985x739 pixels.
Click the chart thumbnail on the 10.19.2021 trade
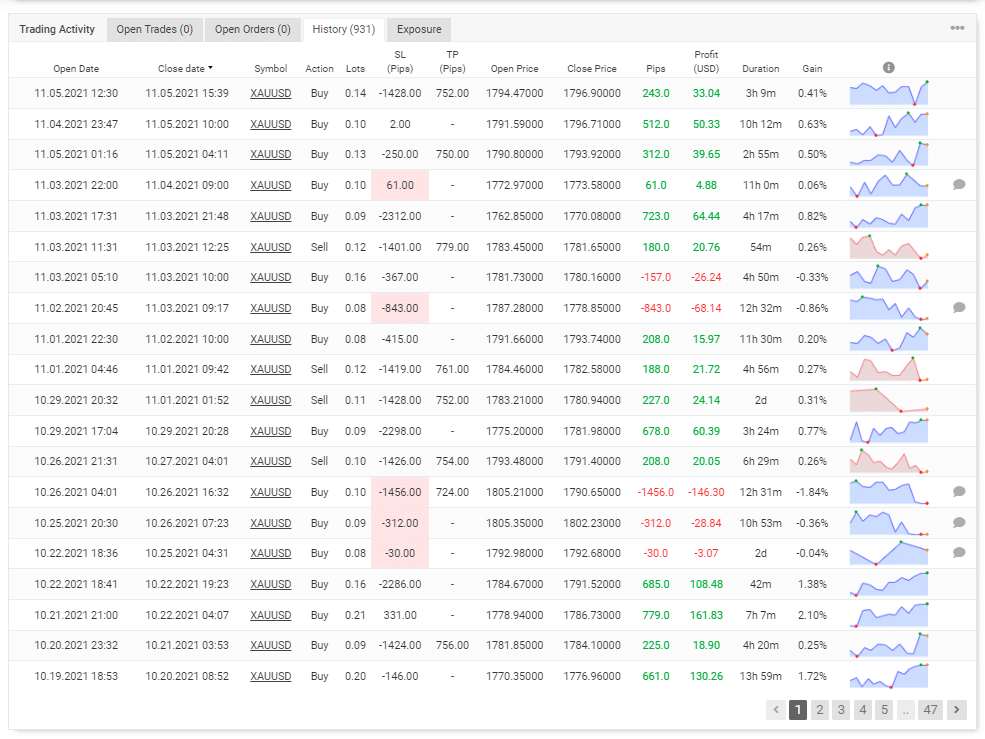pyautogui.click(x=888, y=676)
